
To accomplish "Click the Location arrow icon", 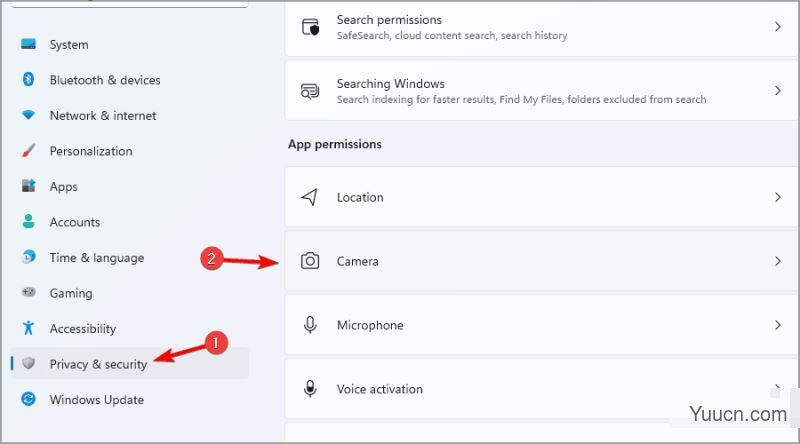I will click(310, 197).
